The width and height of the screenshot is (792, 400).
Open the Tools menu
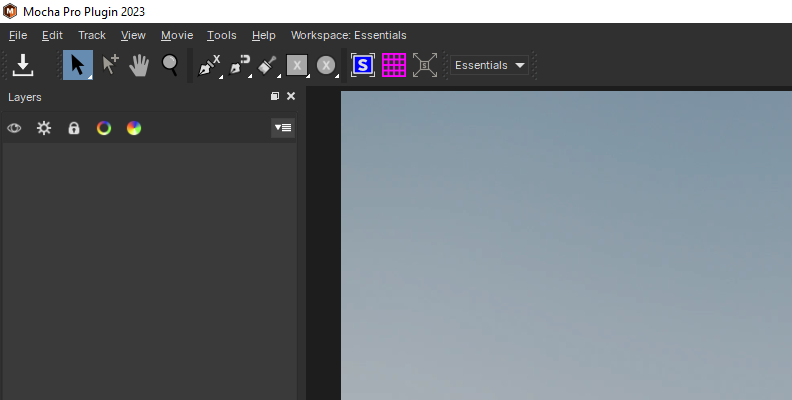pos(222,35)
